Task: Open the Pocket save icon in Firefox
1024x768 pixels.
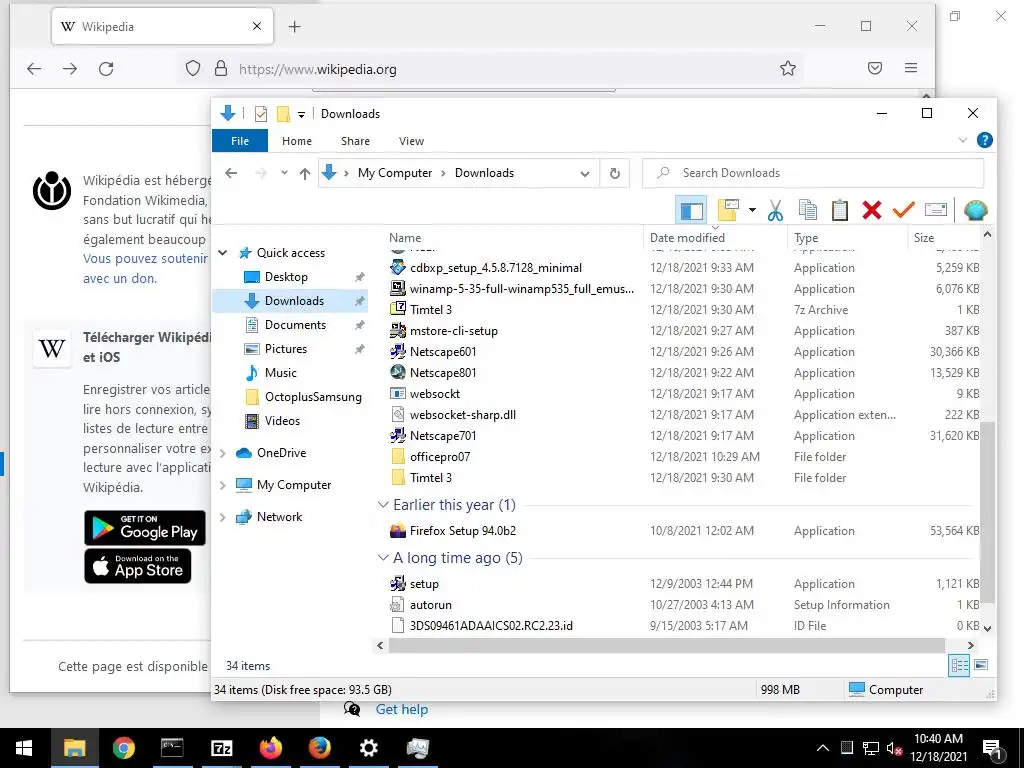Action: point(875,68)
